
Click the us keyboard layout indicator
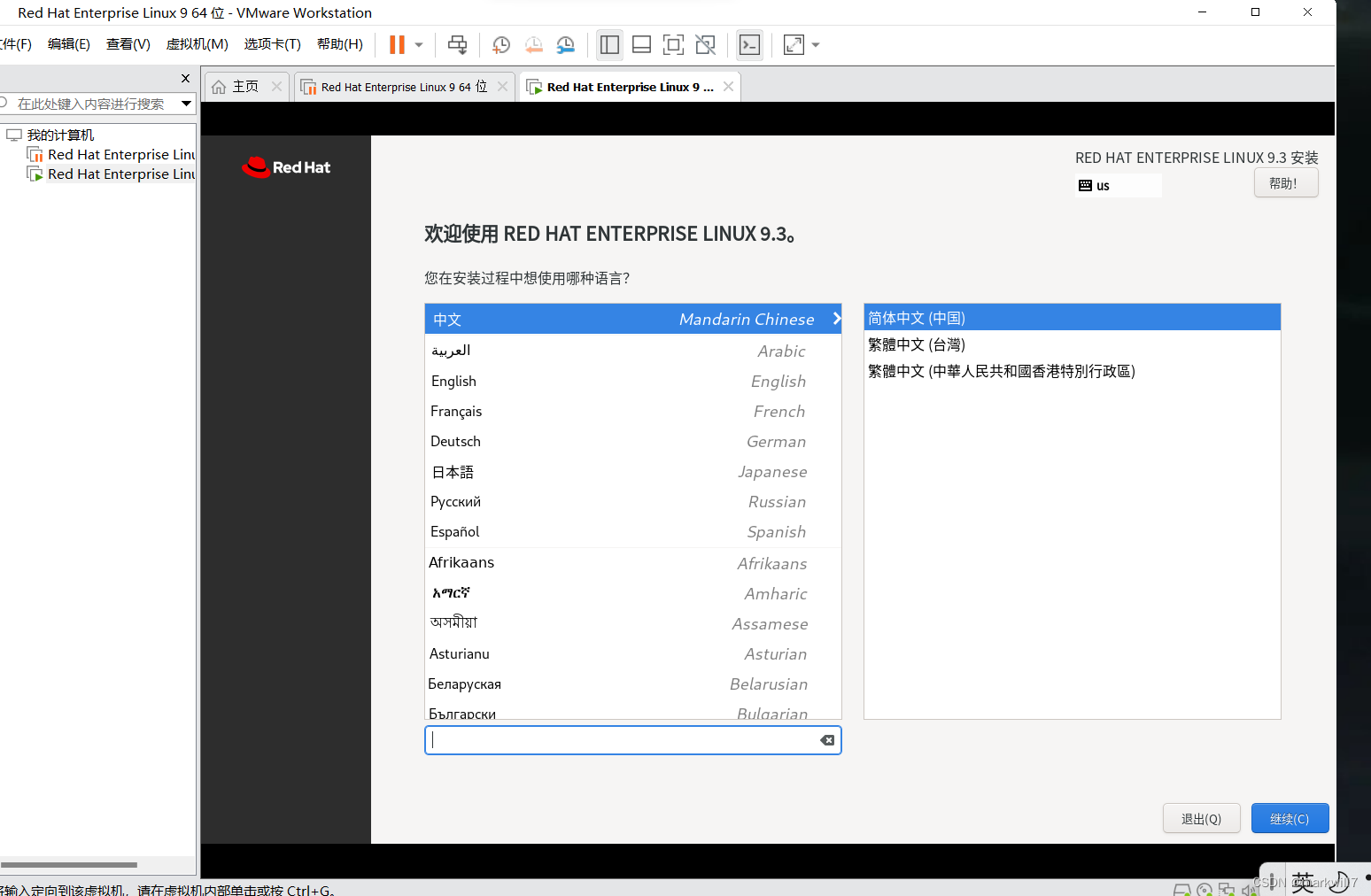pyautogui.click(x=1118, y=185)
